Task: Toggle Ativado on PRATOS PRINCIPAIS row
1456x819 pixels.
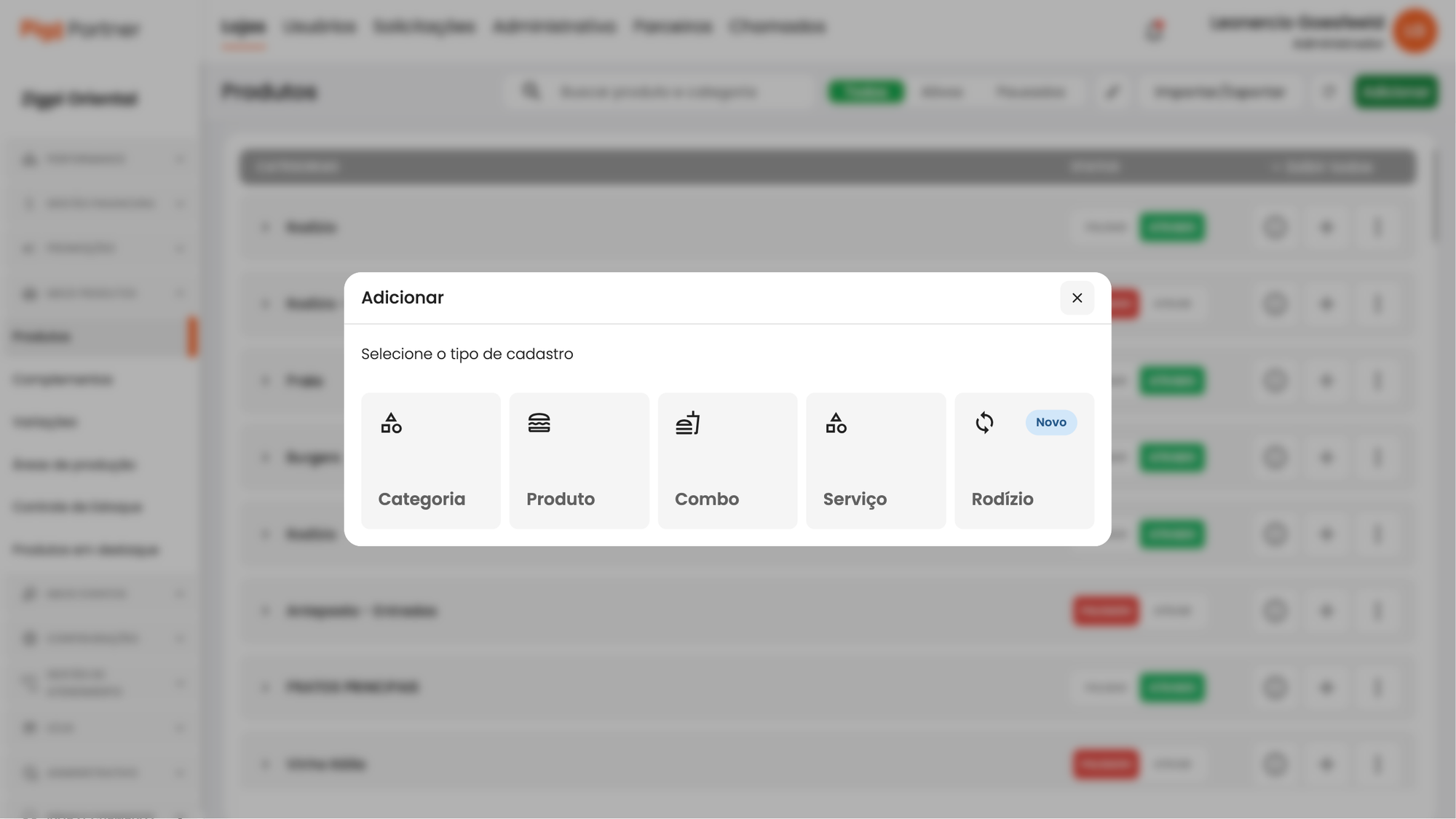Action: point(1171,688)
